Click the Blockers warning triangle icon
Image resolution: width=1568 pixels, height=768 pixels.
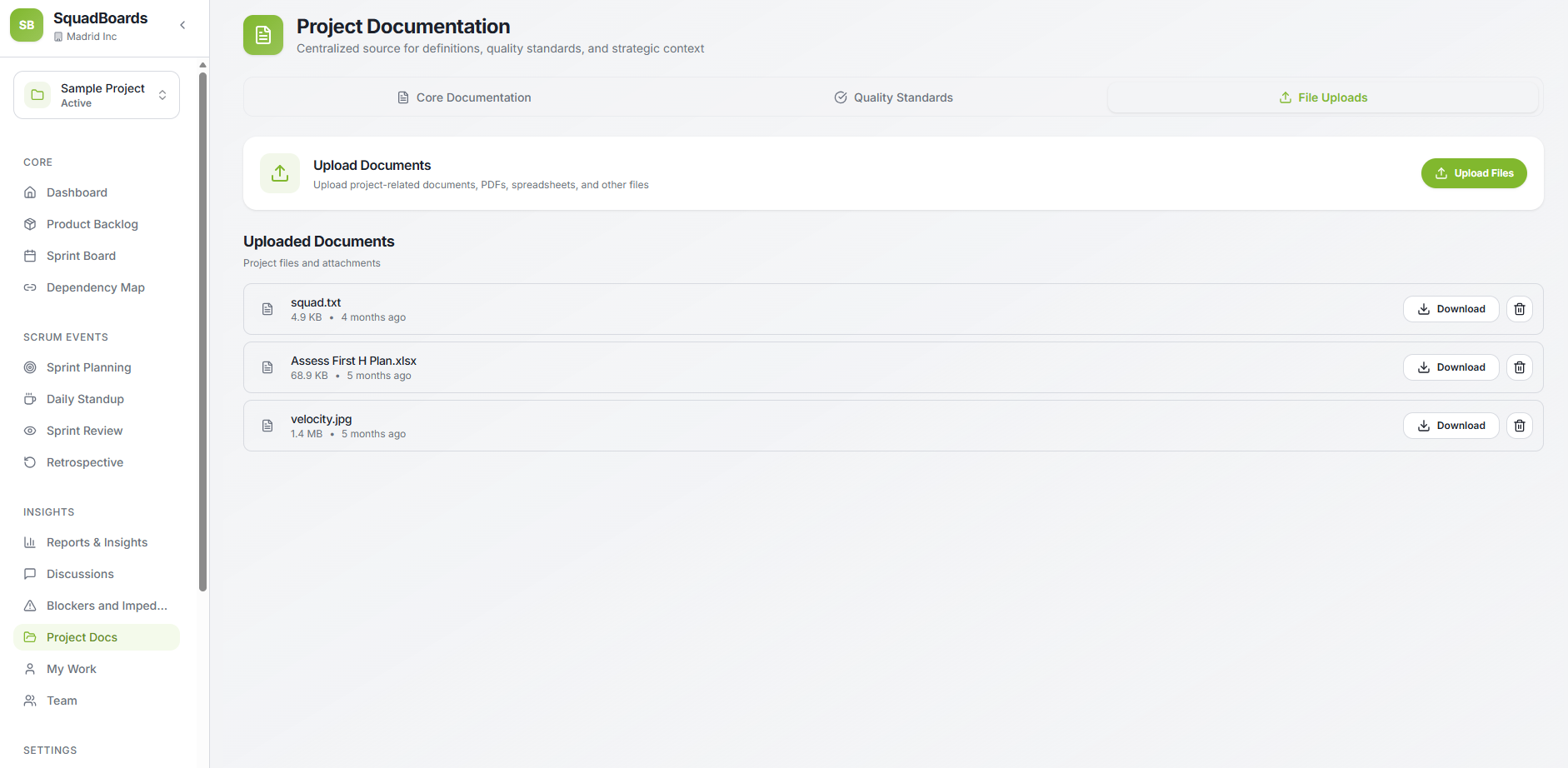pyautogui.click(x=30, y=606)
